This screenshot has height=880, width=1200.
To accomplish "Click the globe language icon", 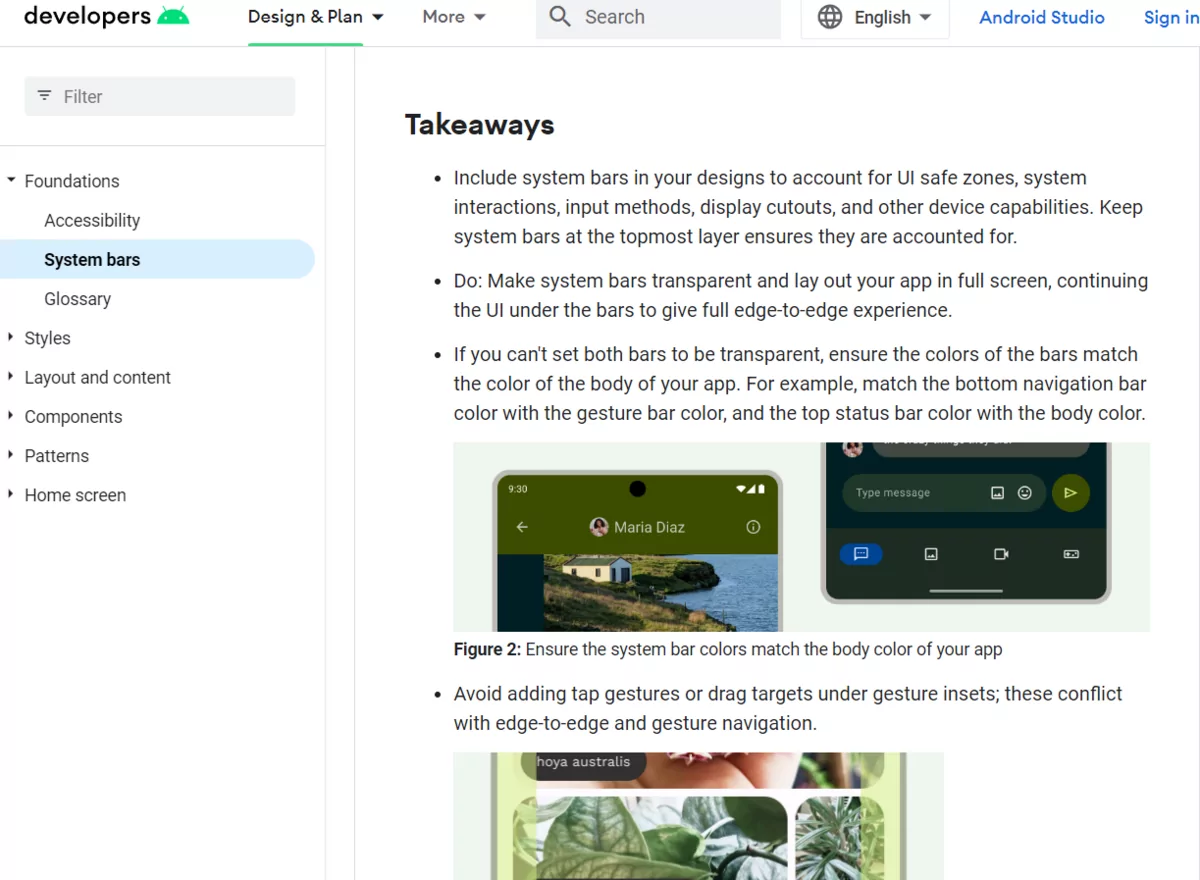I will coord(830,17).
